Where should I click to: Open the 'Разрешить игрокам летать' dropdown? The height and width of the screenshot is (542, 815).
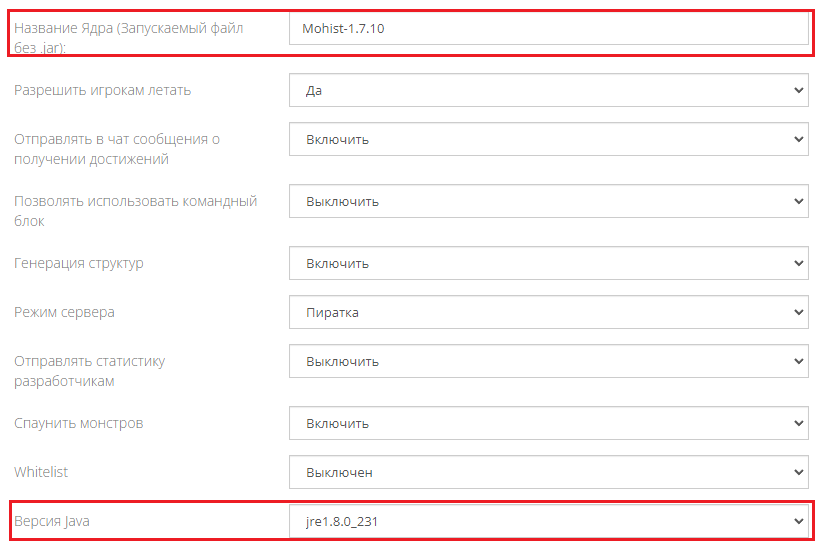point(548,90)
